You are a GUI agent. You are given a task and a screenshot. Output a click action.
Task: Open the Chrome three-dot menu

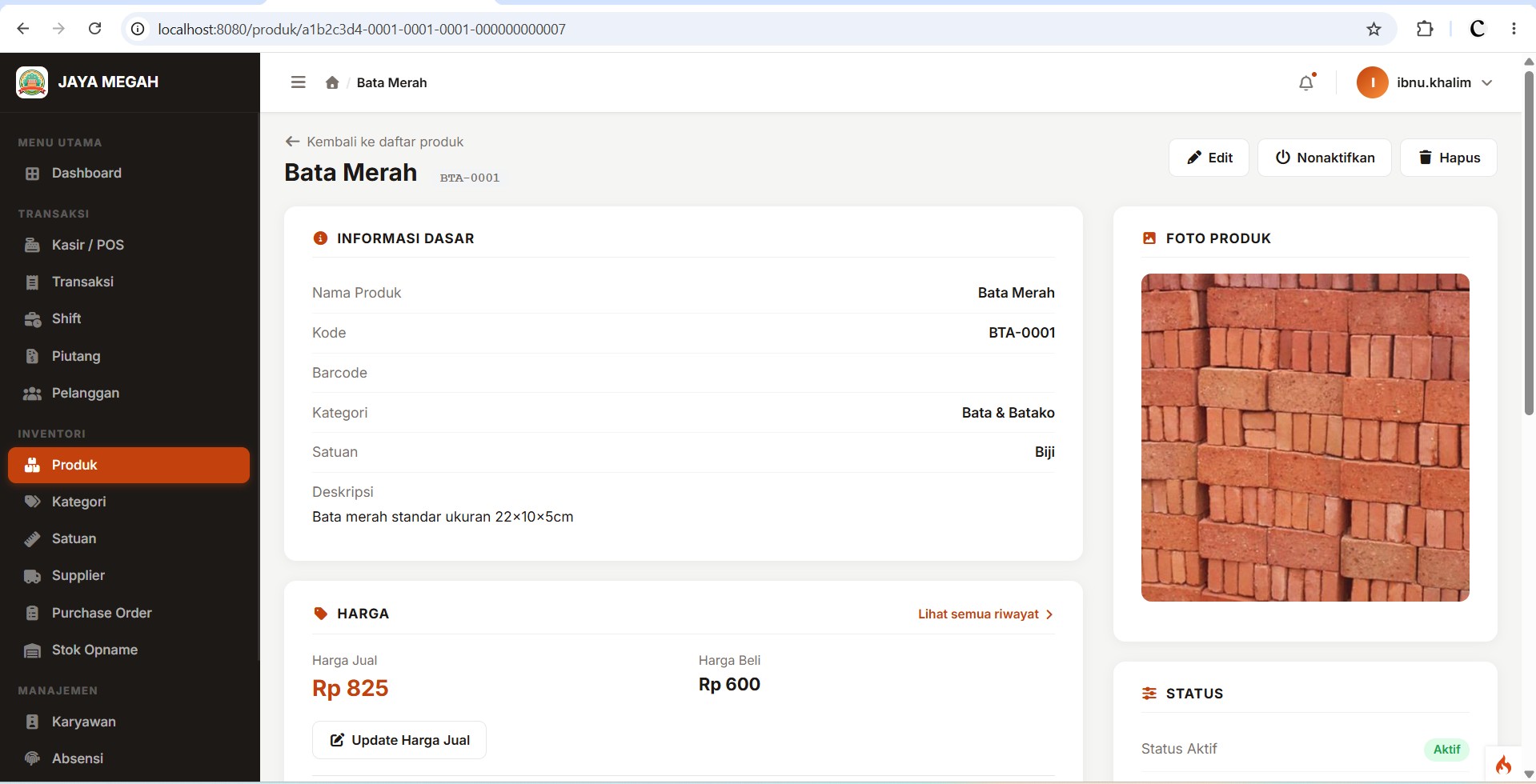pos(1514,29)
